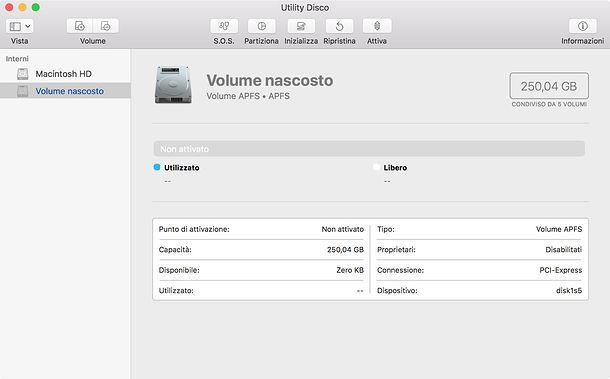The width and height of the screenshot is (610, 379).
Task: Open the Vista dropdown chevron
Action: click(x=28, y=26)
